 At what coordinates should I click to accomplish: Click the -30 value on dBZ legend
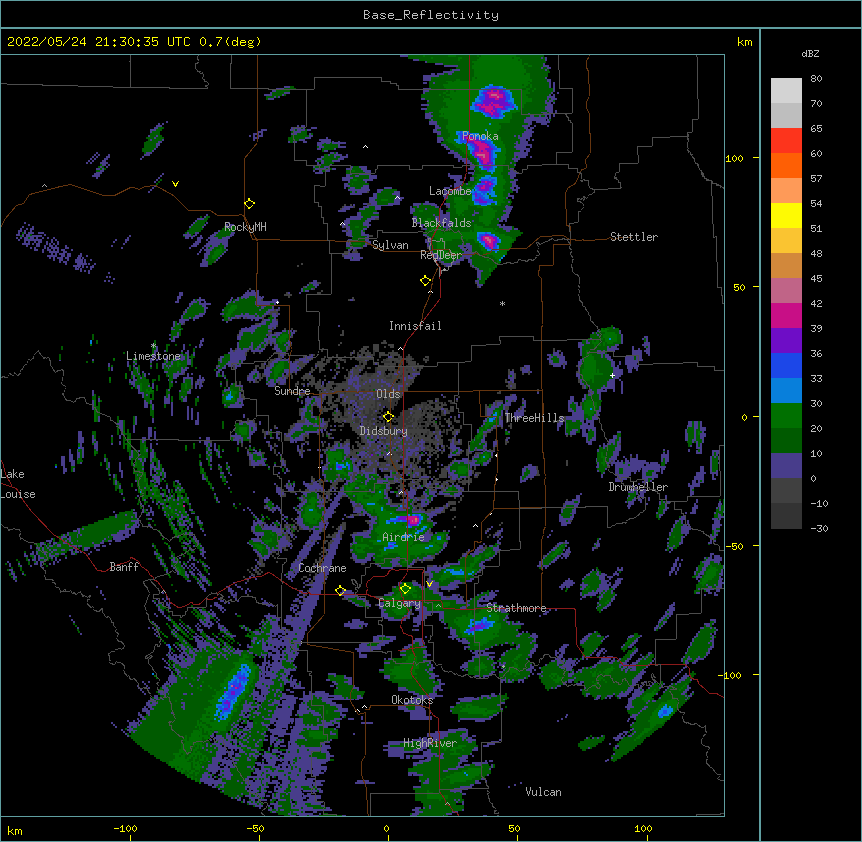[x=819, y=528]
